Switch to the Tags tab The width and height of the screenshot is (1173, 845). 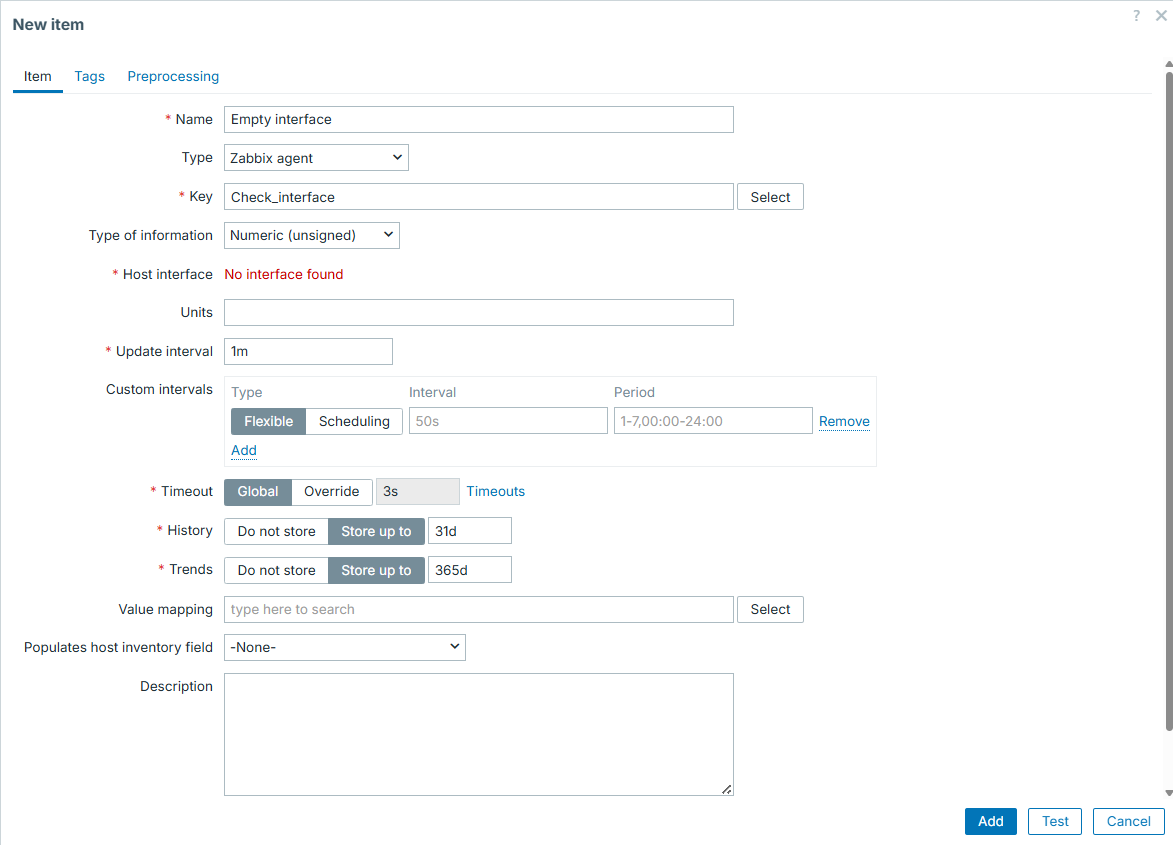(89, 76)
